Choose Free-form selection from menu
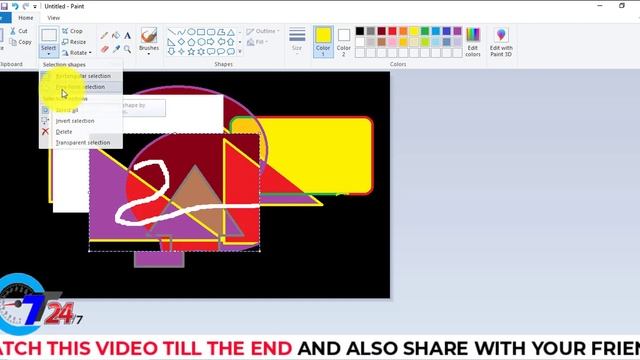This screenshot has width=640, height=360. (81, 87)
